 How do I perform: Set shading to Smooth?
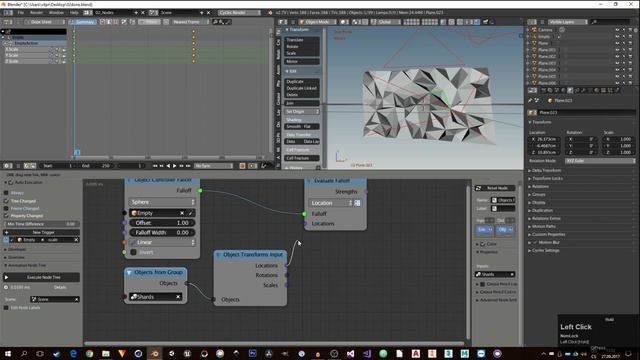[x=293, y=127]
